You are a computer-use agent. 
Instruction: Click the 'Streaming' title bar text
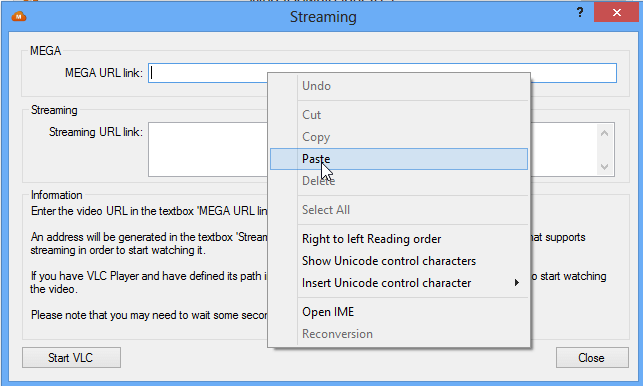[323, 17]
